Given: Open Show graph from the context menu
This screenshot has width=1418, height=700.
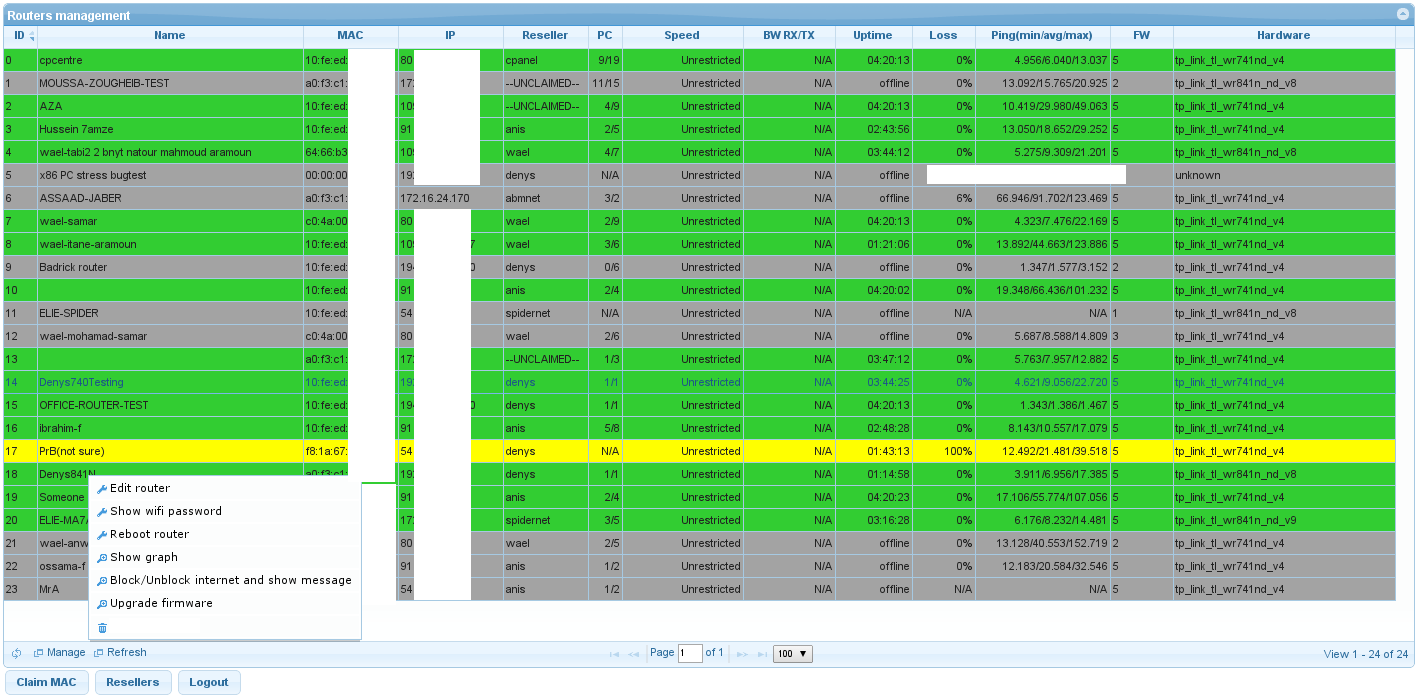Looking at the screenshot, I should [x=143, y=557].
